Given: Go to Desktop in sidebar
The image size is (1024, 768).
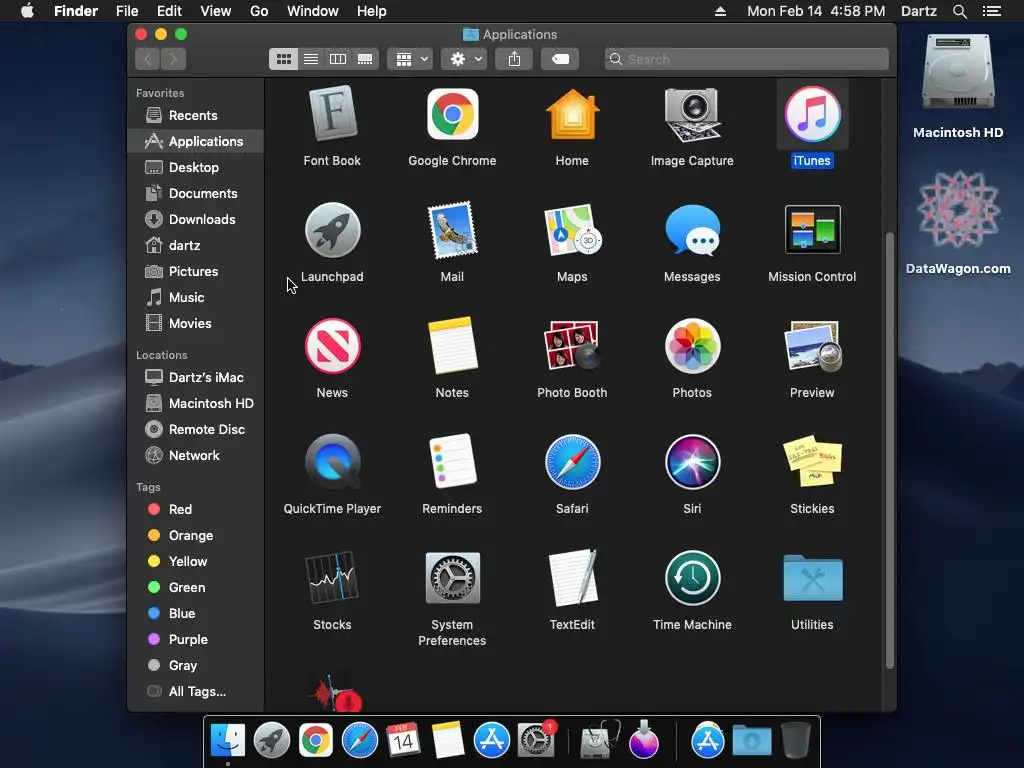Looking at the screenshot, I should click(195, 168).
